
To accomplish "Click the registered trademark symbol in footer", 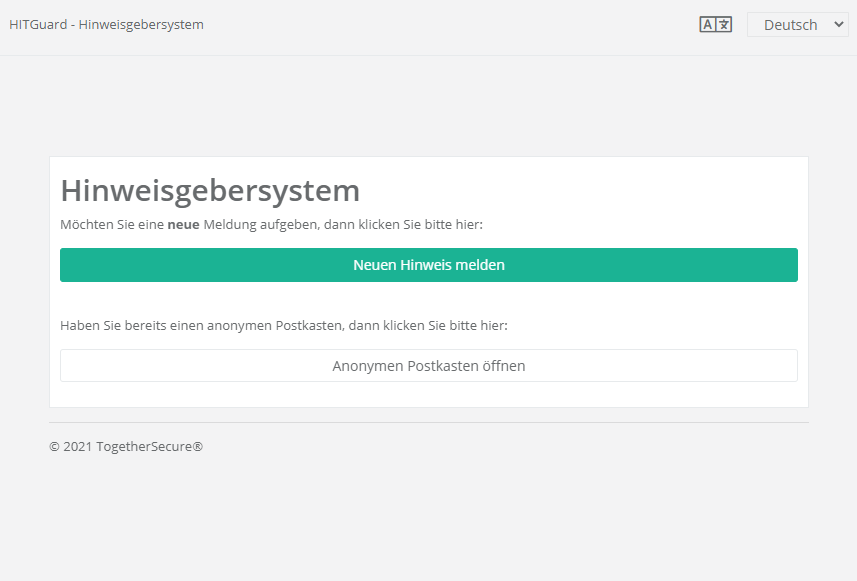I will (198, 446).
